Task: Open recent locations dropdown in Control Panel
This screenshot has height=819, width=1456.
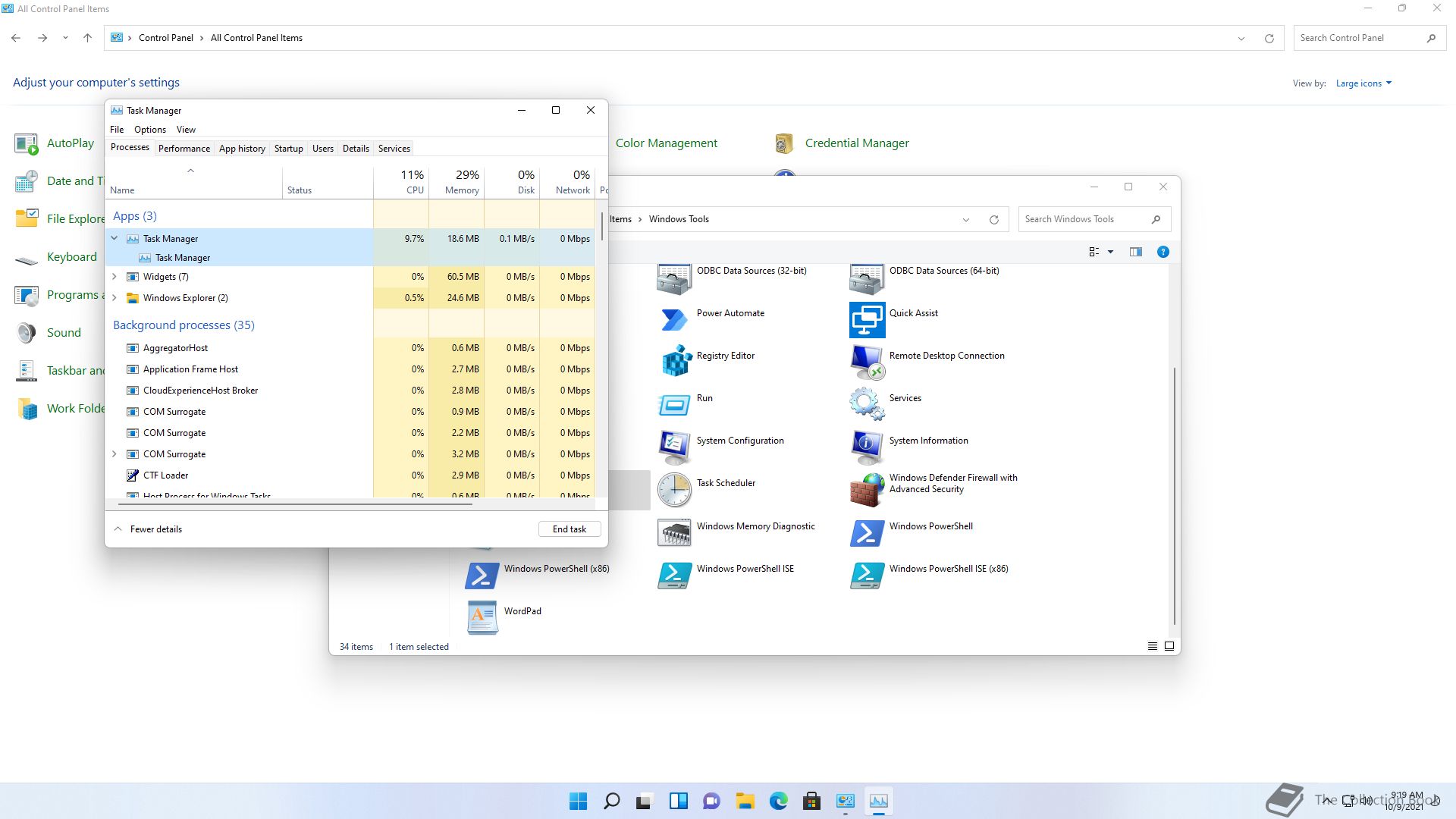Action: pos(65,38)
